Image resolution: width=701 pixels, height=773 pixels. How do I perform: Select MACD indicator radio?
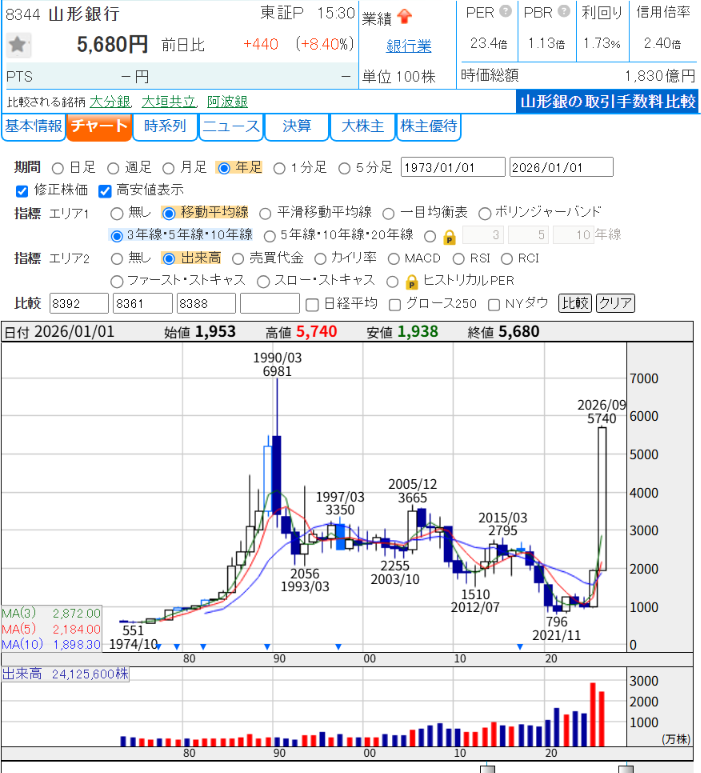[x=393, y=259]
